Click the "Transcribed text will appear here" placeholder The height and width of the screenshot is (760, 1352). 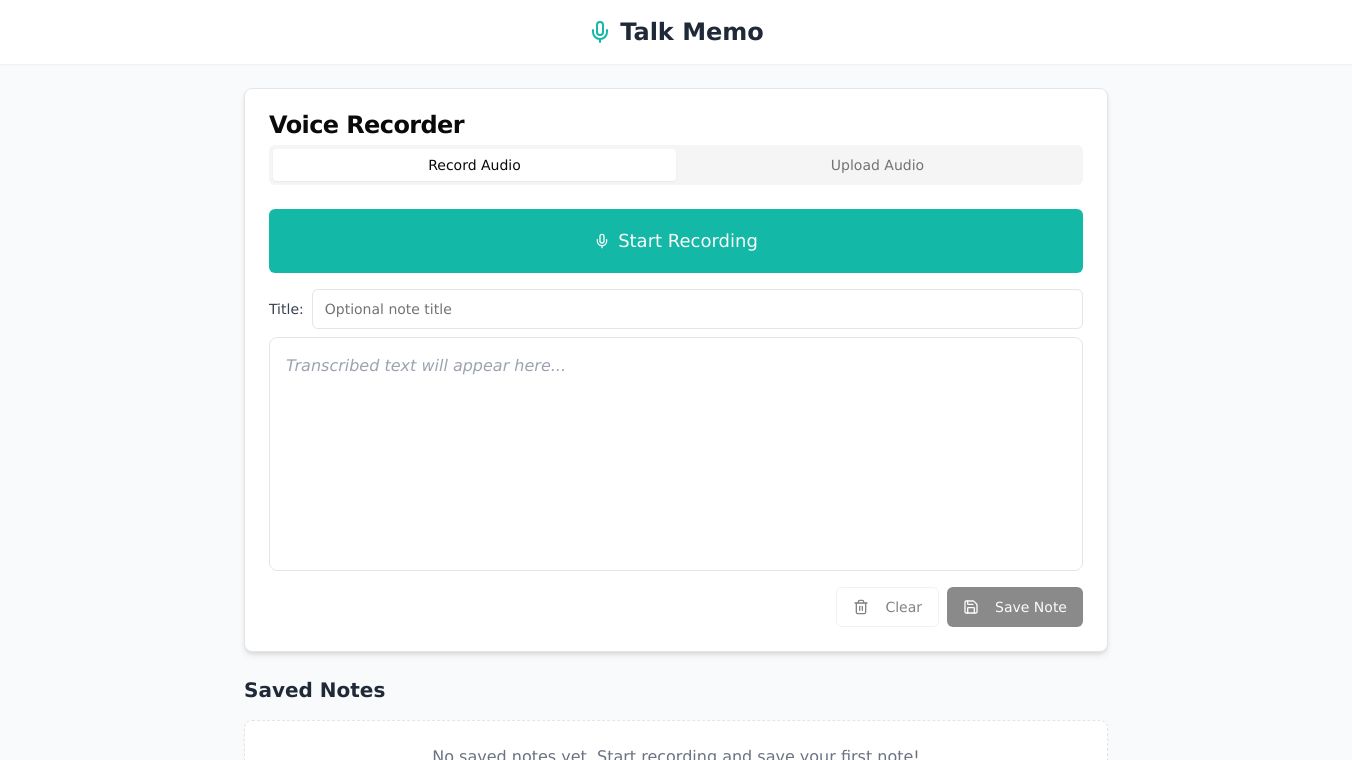tap(425, 366)
